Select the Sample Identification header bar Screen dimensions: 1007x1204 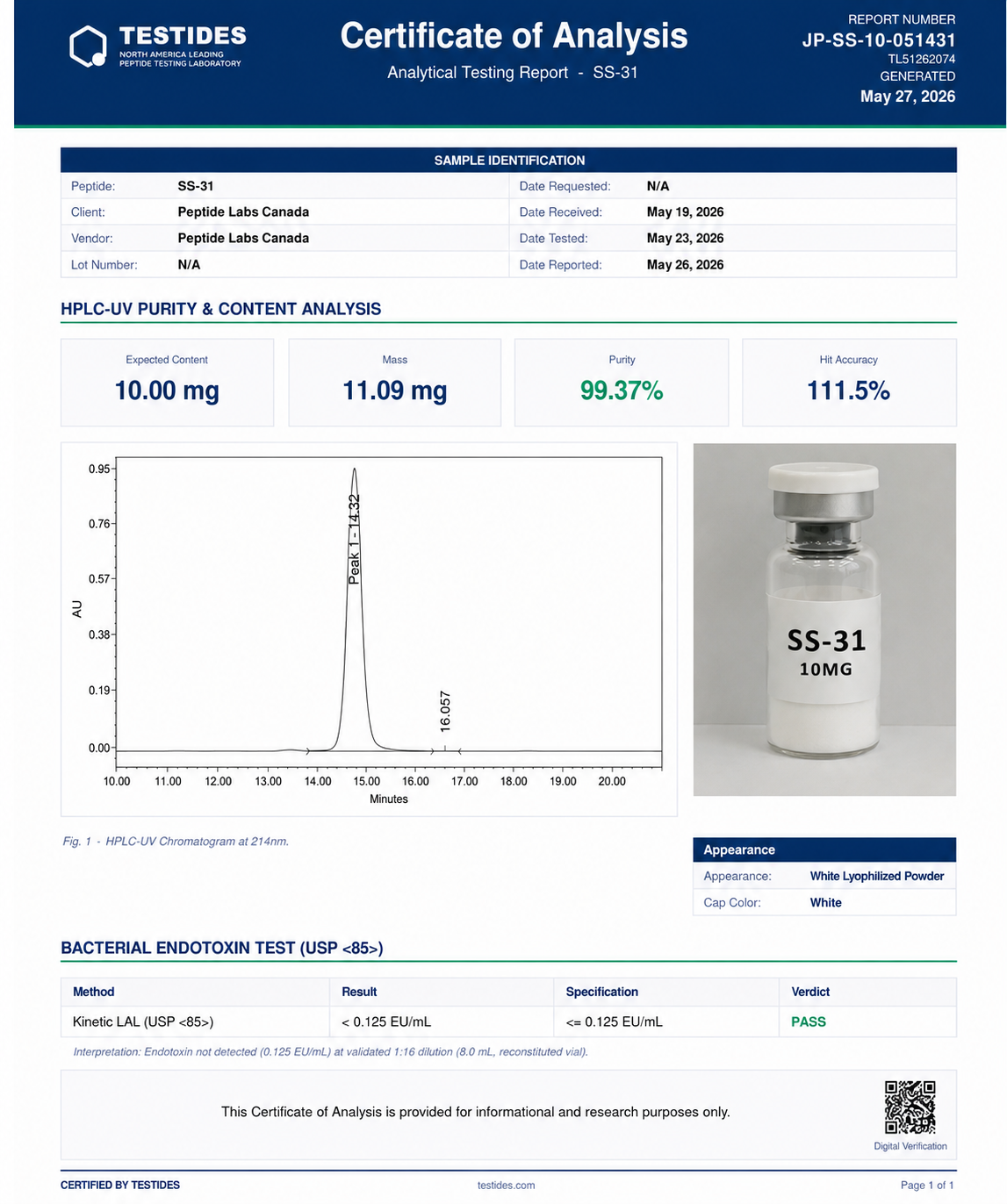pos(508,160)
